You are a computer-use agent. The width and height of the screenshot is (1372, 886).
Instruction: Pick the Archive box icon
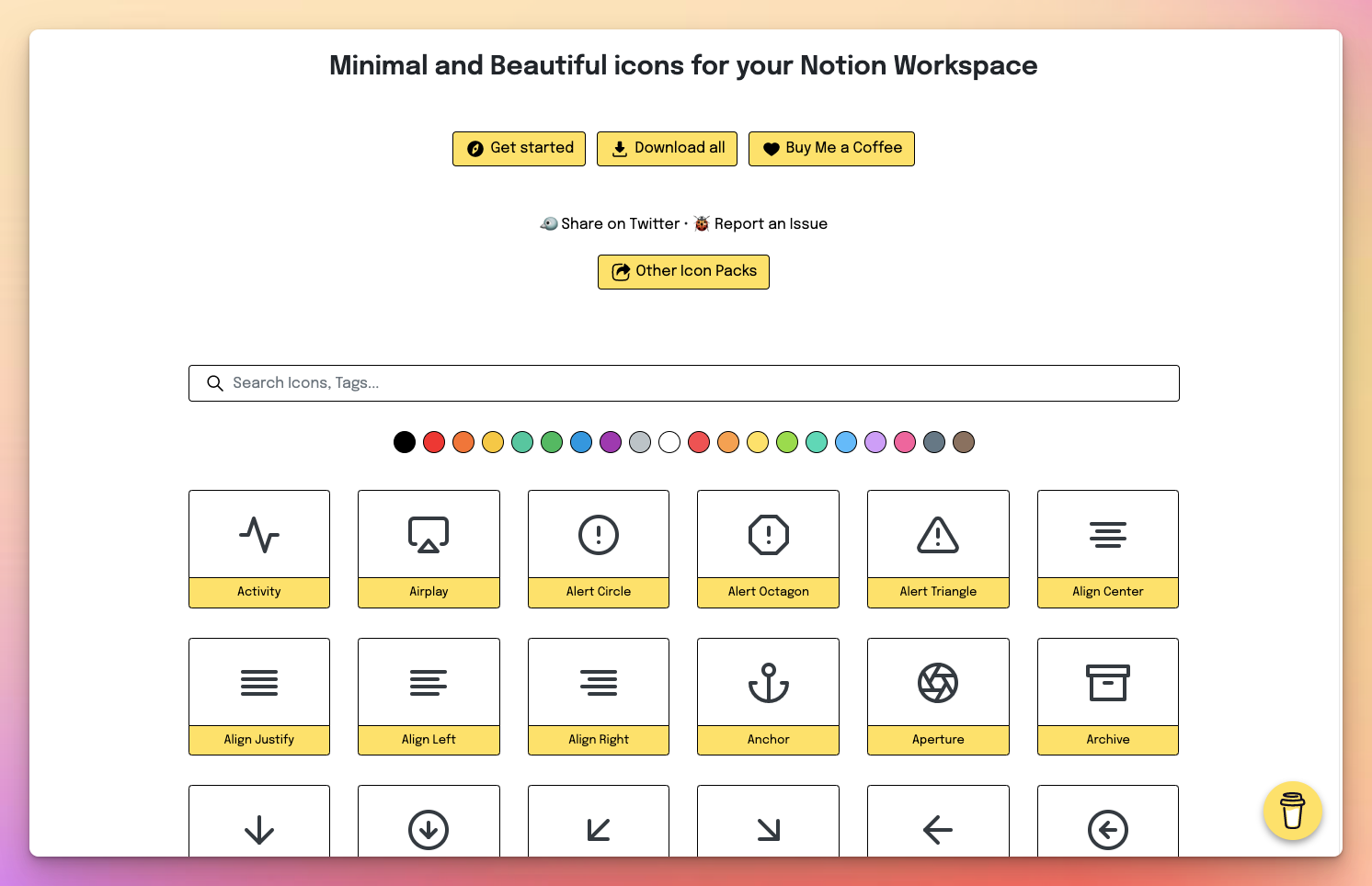pos(1108,697)
